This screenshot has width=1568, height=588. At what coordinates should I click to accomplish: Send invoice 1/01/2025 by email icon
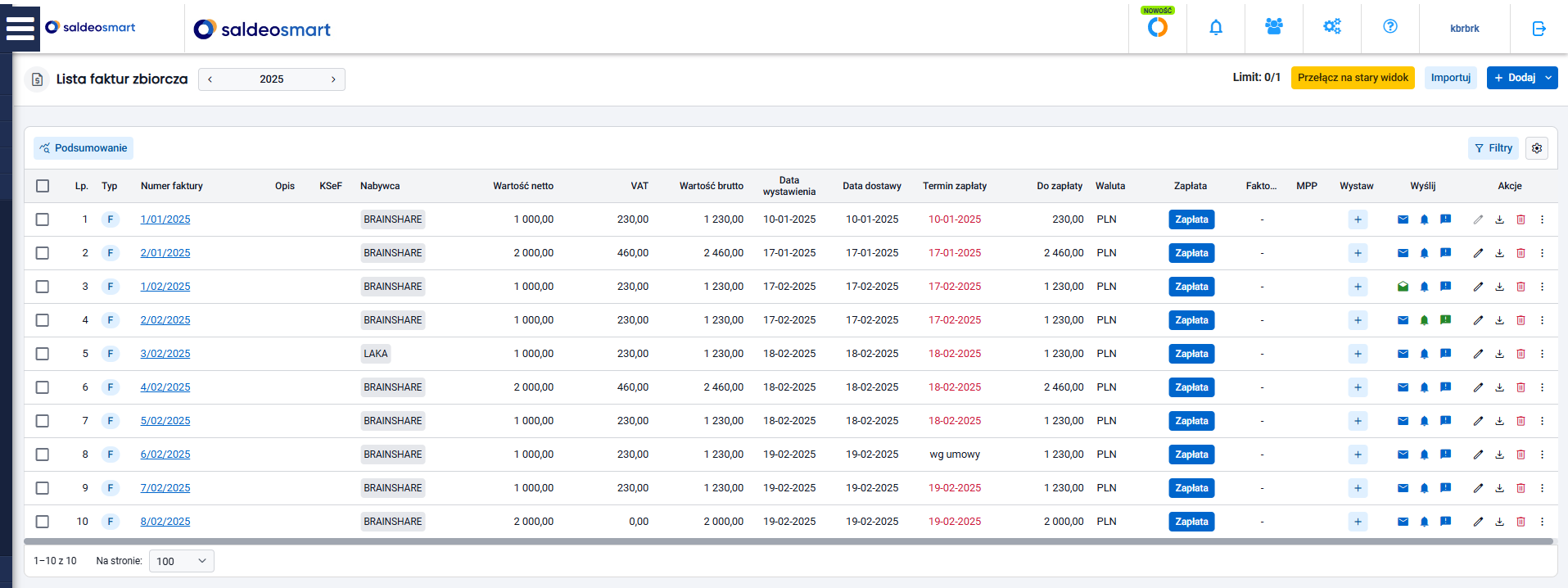[x=1403, y=219]
